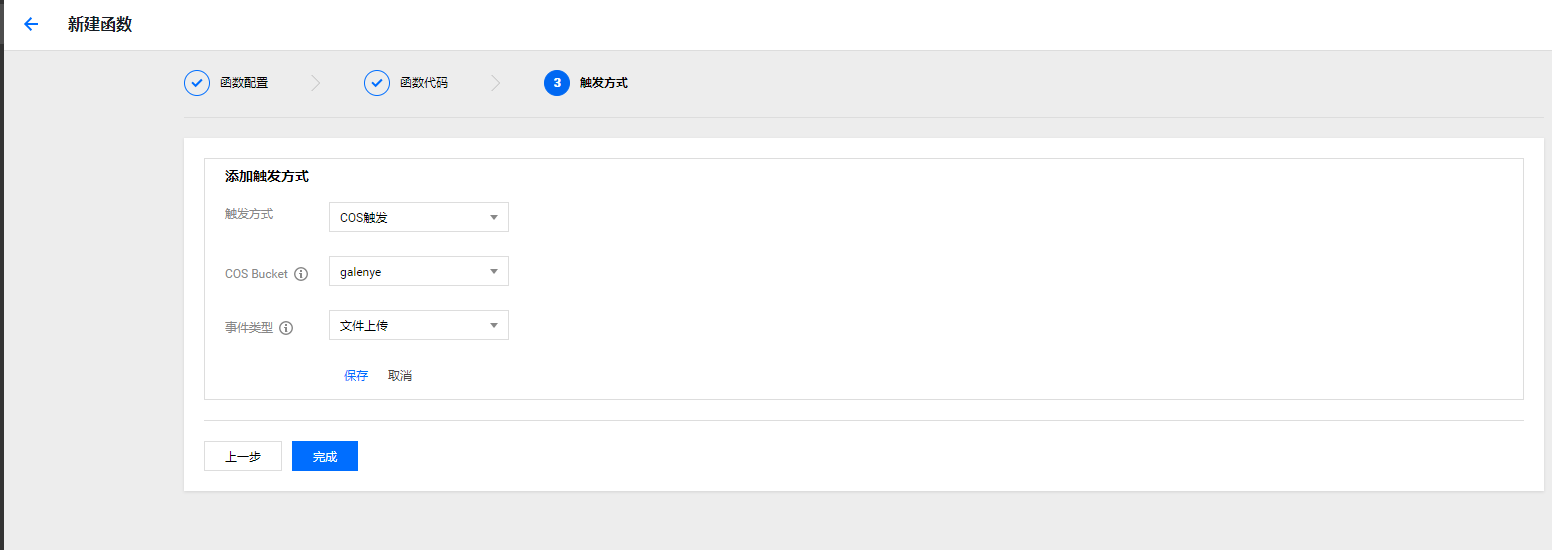Click the info icon next to 事件类型
The image size is (1552, 550).
(x=286, y=328)
